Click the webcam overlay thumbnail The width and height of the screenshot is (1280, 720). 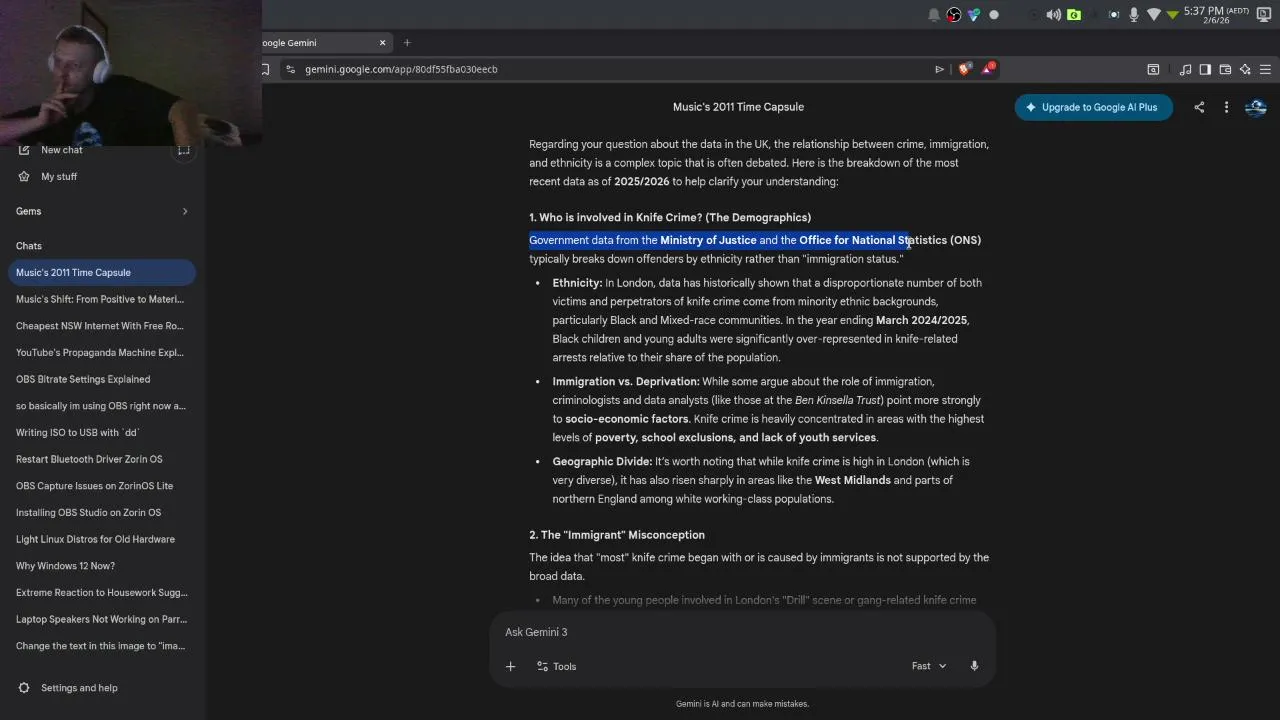130,73
